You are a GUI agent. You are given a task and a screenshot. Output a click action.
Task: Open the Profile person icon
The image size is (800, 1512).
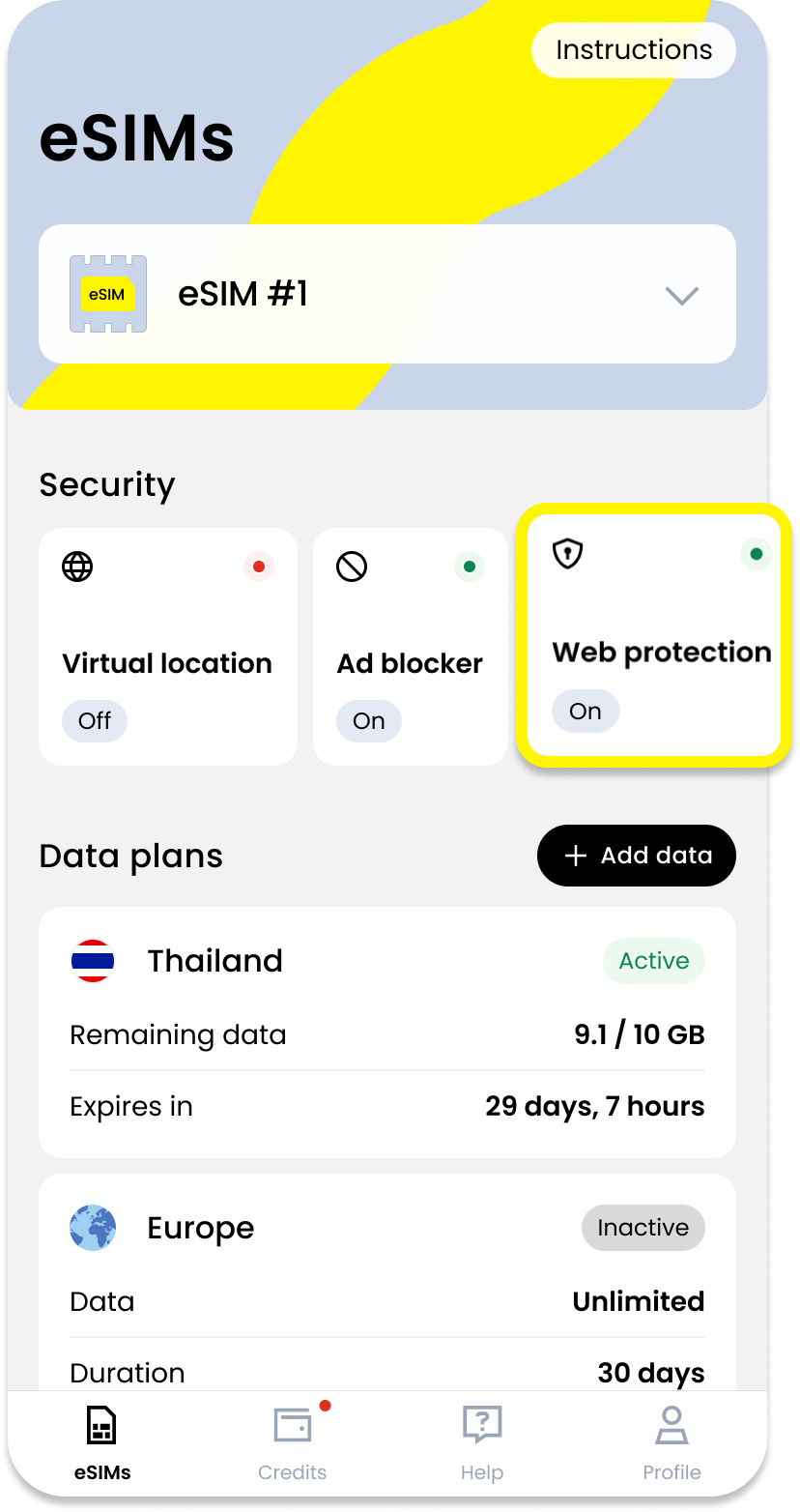point(671,1425)
